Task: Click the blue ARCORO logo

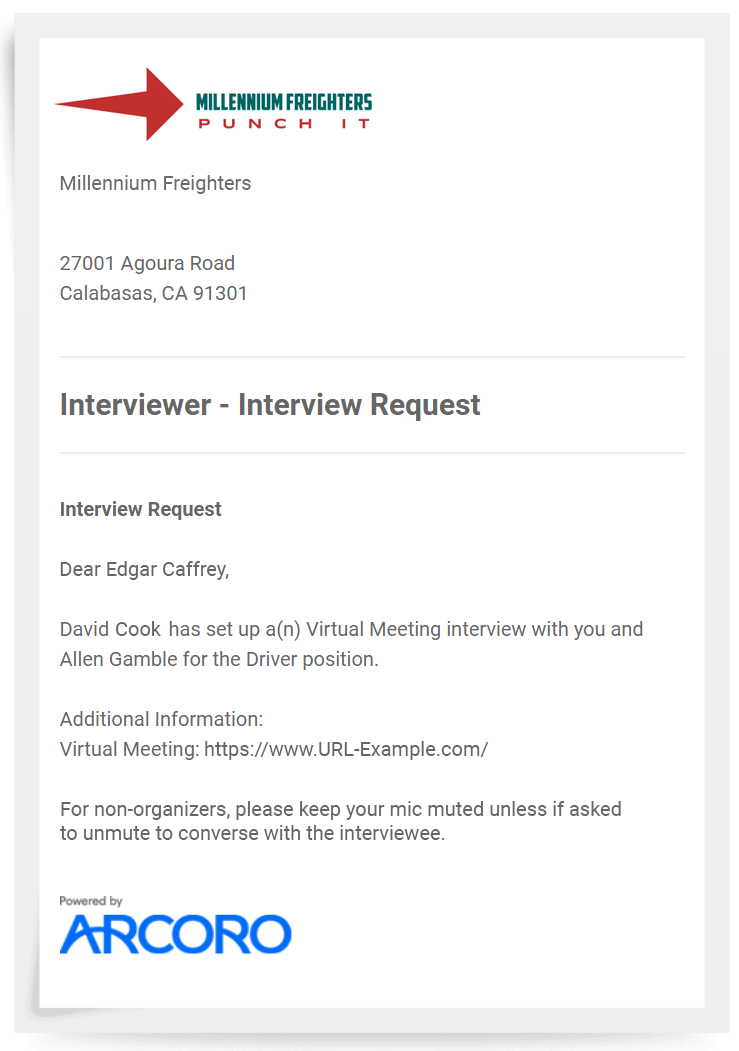Action: point(175,934)
